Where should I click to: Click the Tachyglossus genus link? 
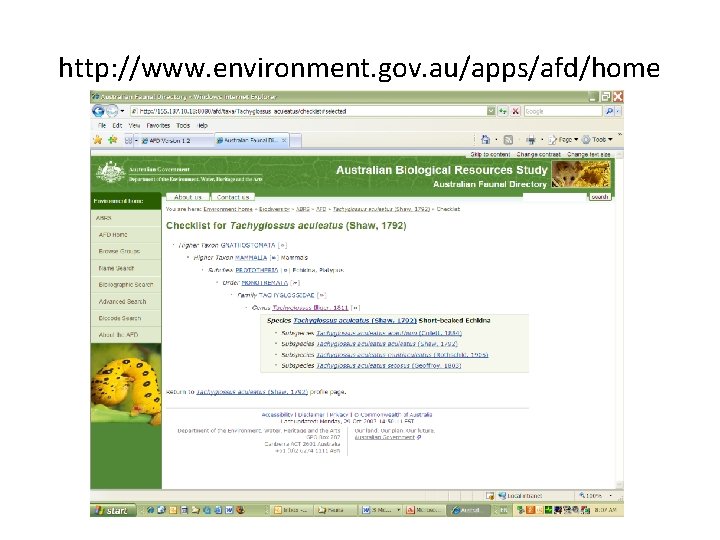310,308
